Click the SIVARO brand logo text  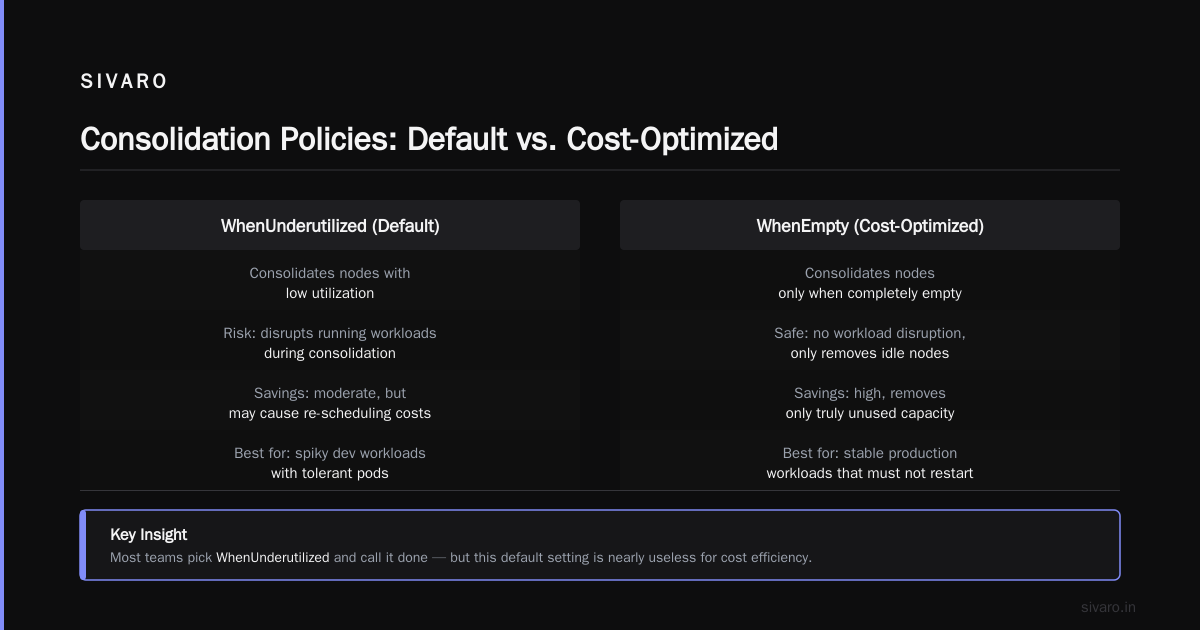(124, 82)
